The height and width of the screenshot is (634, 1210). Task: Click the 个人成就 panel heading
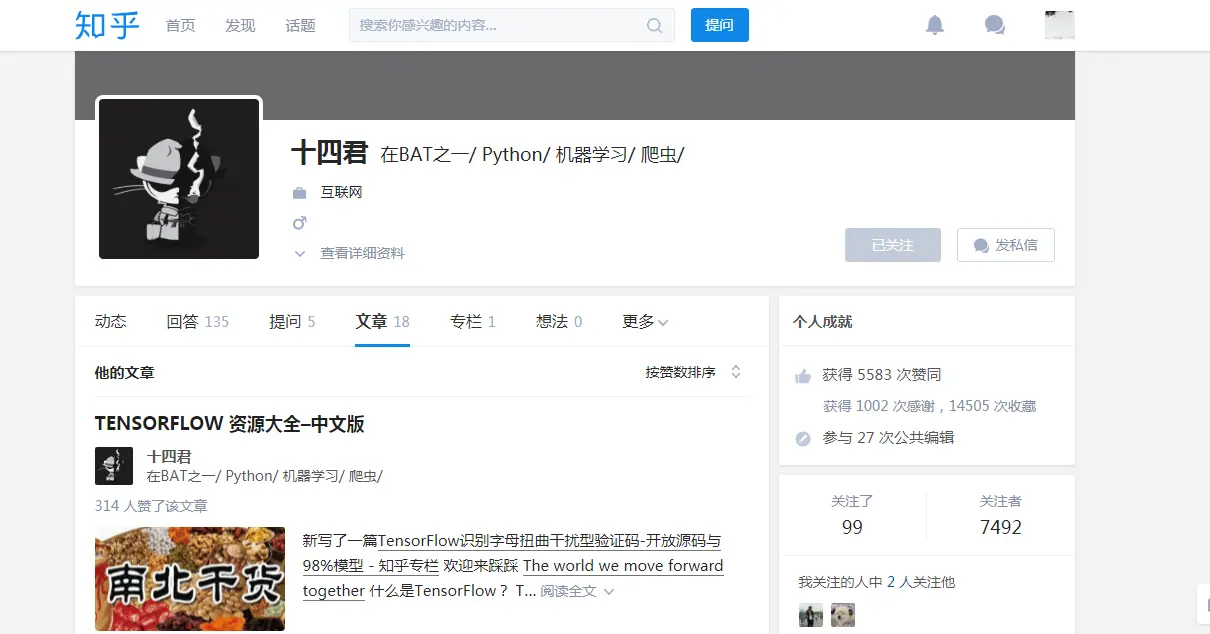tap(823, 322)
